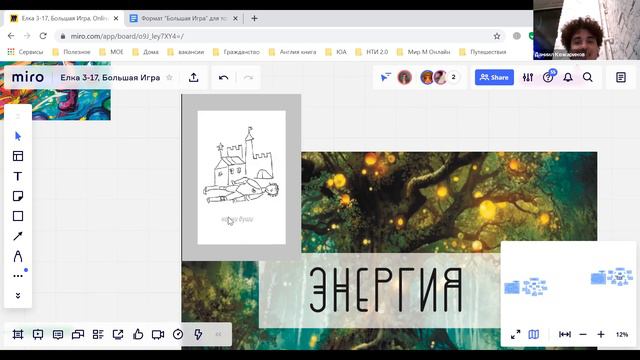Show the 2 additional collaborators
The image size is (640, 360).
pyautogui.click(x=453, y=77)
